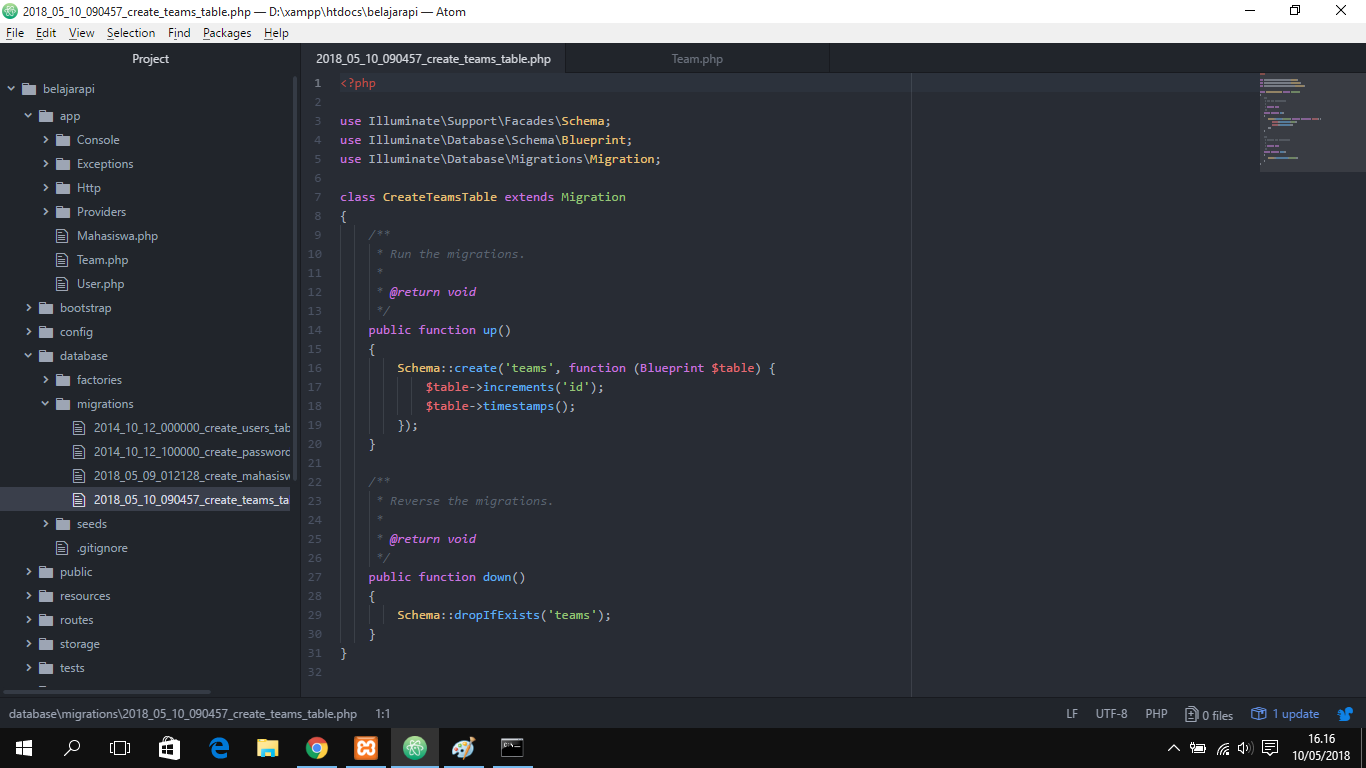Open Paint from the taskbar
Screen dimensions: 1366x768
click(463, 748)
